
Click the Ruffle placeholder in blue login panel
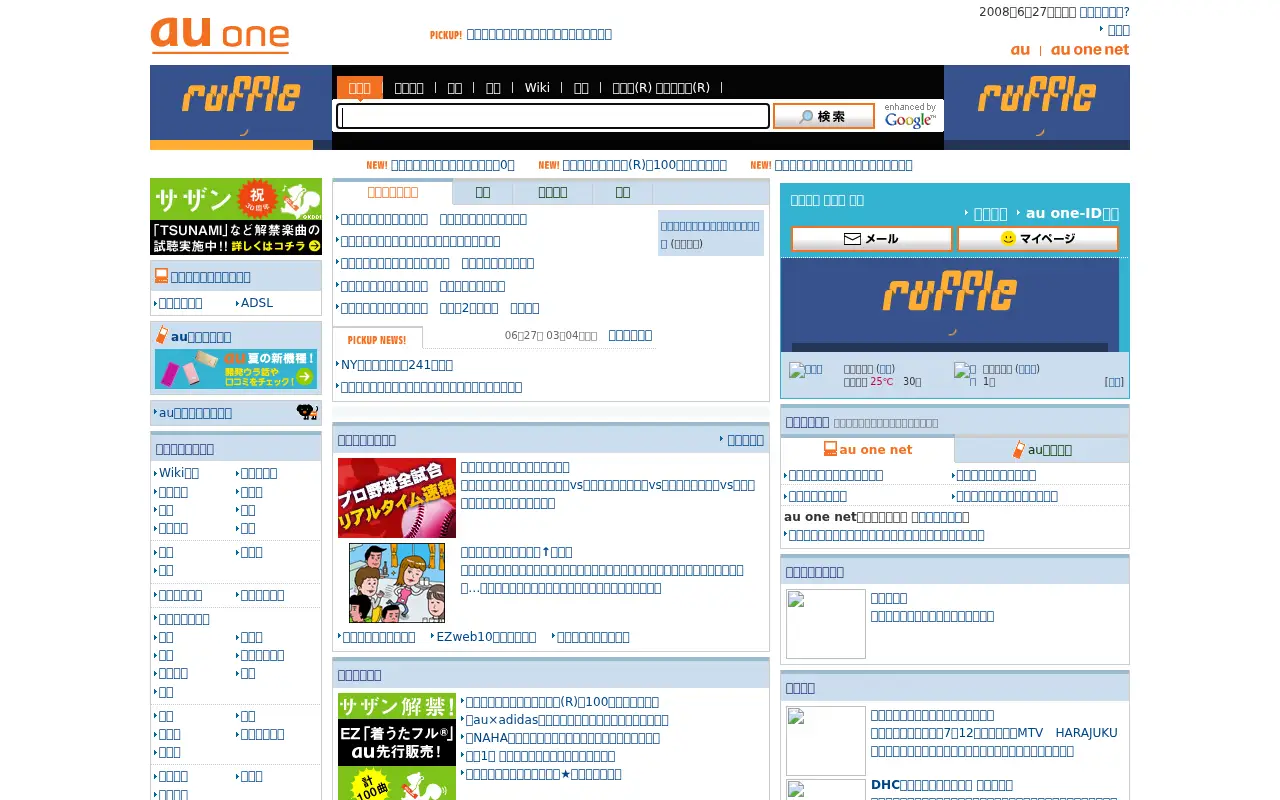(x=950, y=305)
